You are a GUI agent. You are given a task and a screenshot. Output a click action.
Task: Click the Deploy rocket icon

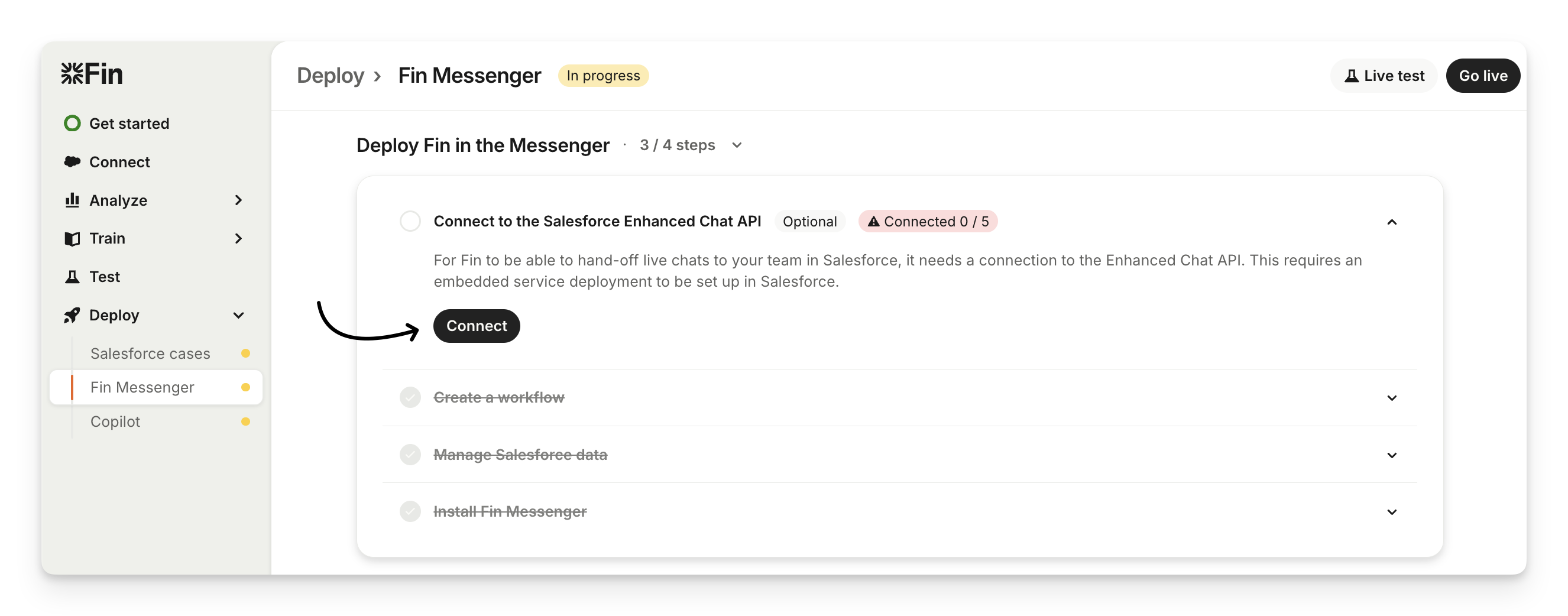click(73, 315)
